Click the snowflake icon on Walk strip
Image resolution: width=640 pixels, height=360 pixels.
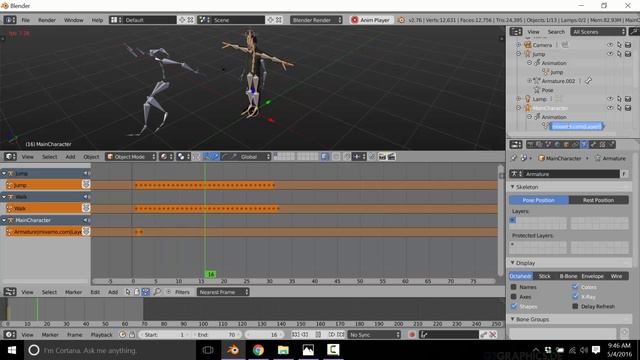(x=86, y=208)
